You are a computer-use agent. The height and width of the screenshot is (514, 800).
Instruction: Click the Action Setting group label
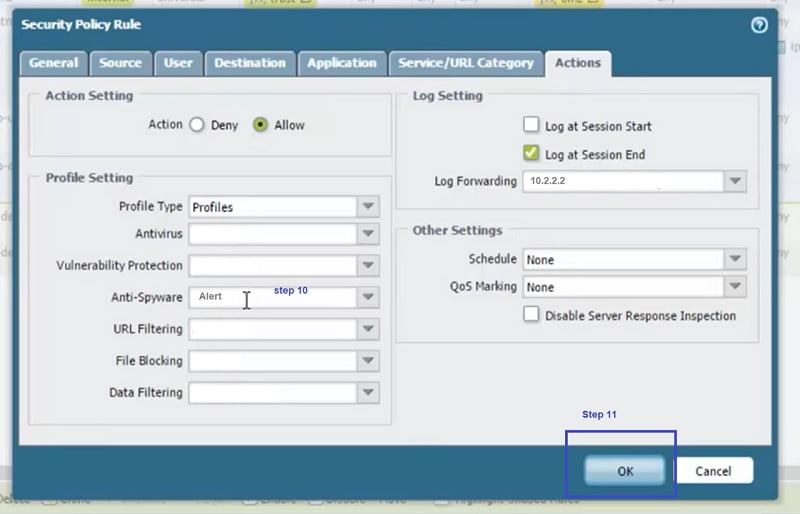tap(89, 95)
